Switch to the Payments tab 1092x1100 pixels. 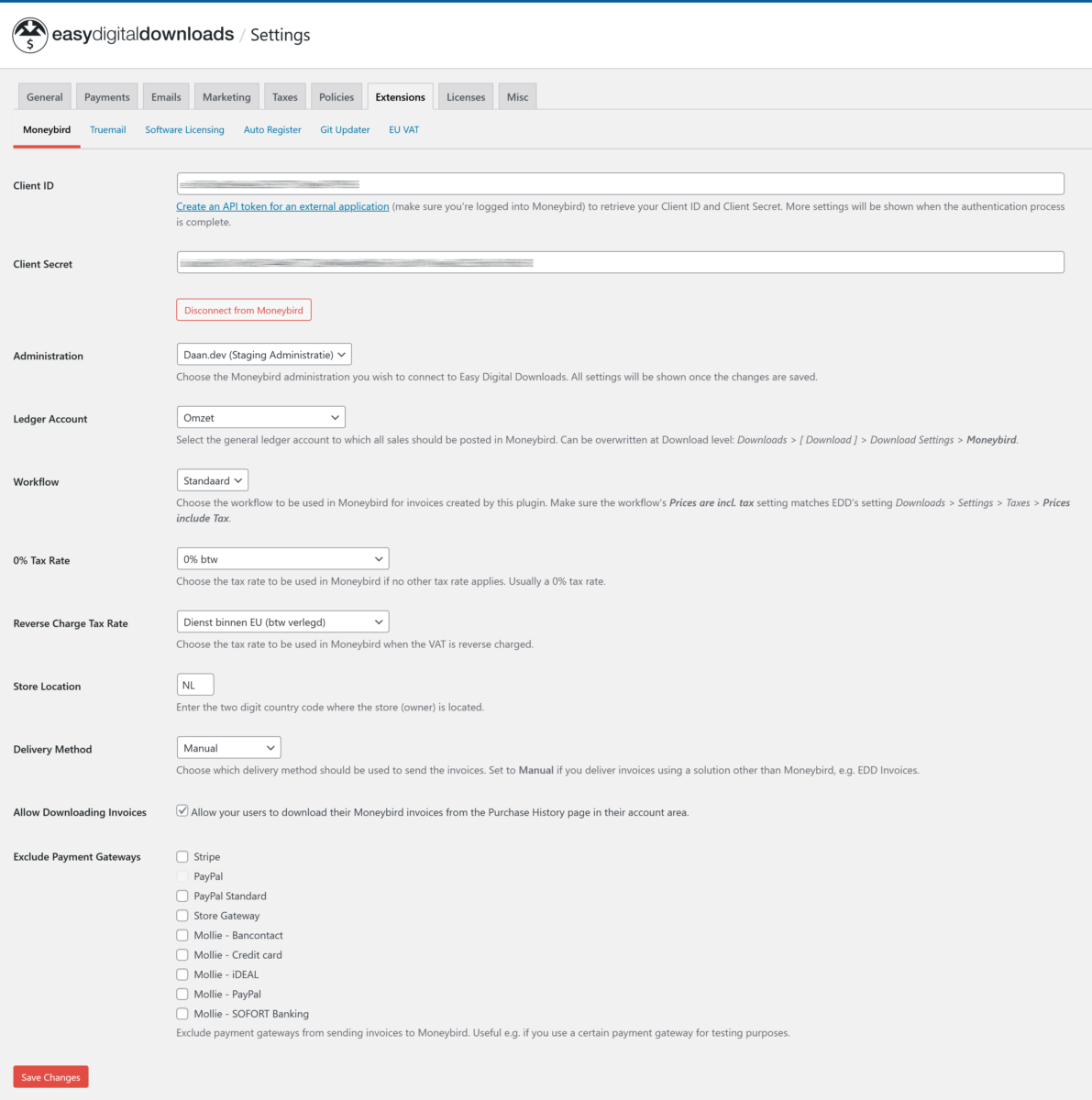(107, 97)
